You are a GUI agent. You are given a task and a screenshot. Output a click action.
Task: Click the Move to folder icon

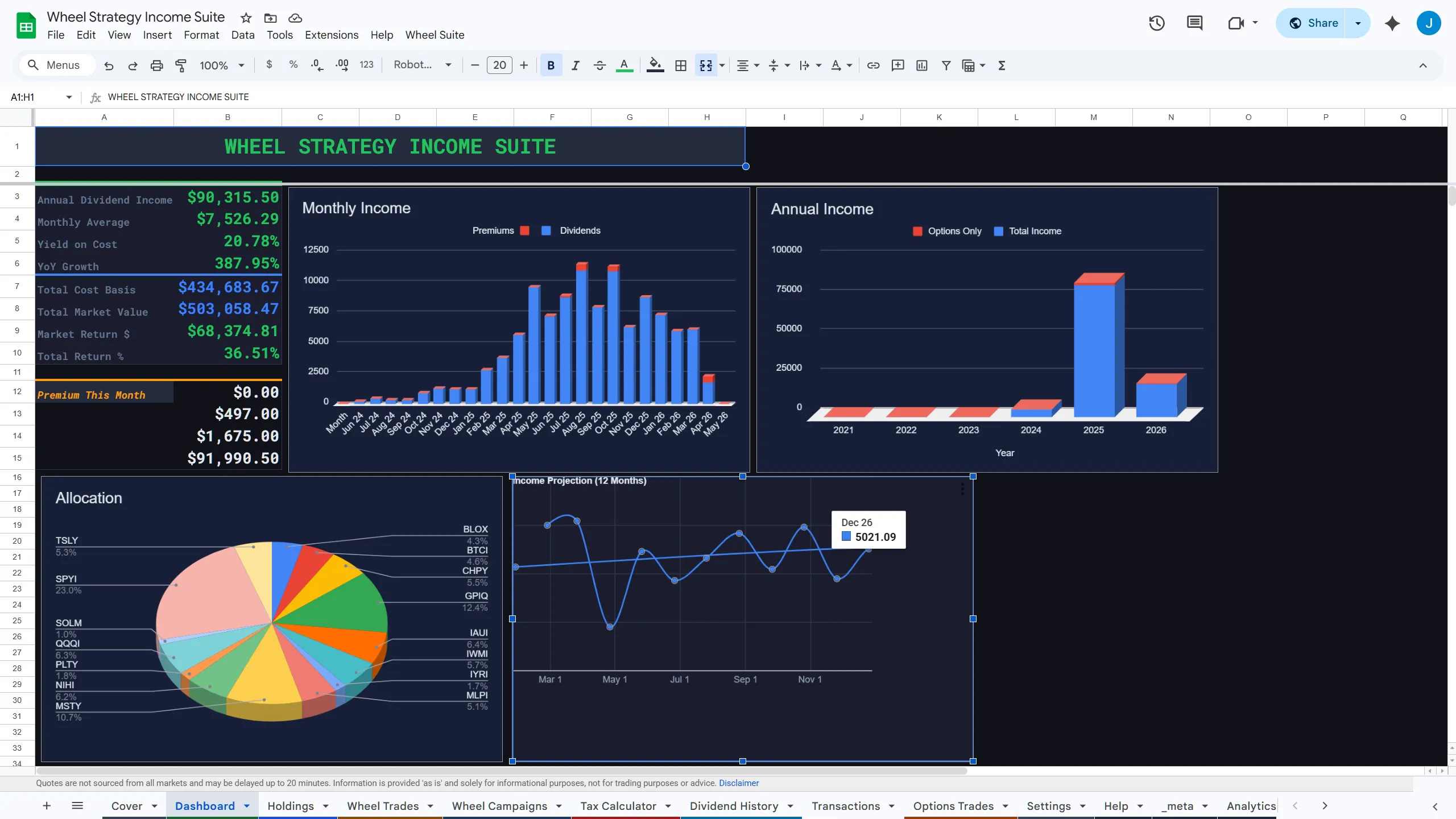coord(271,18)
